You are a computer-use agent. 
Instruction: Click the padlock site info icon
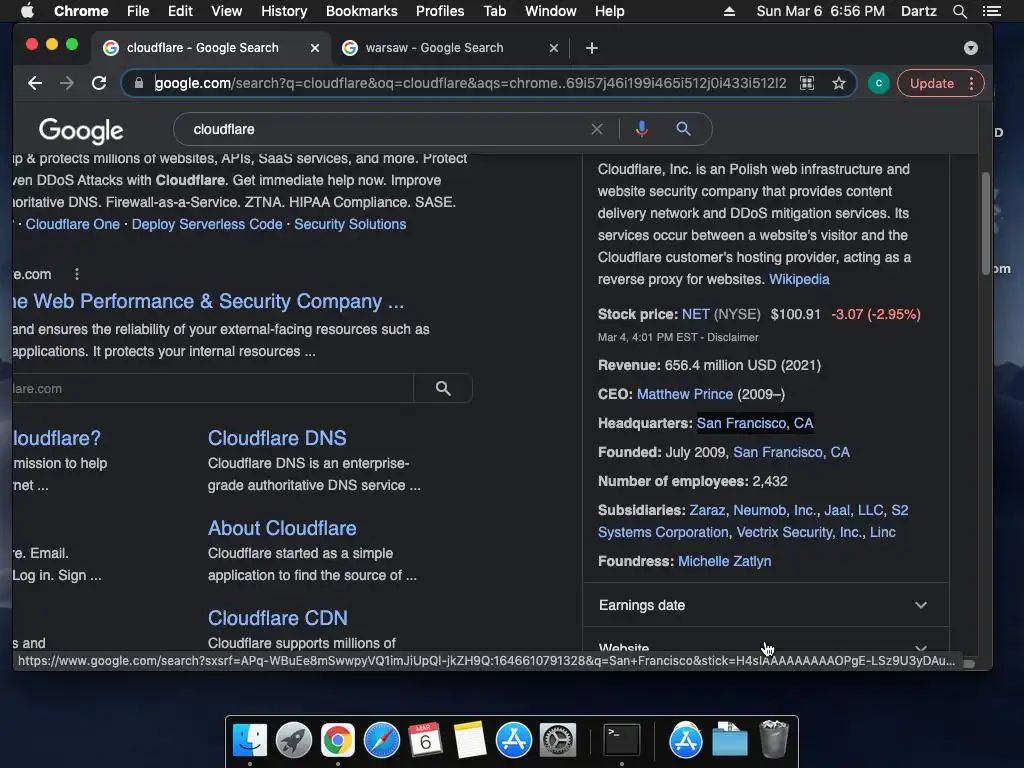138,83
